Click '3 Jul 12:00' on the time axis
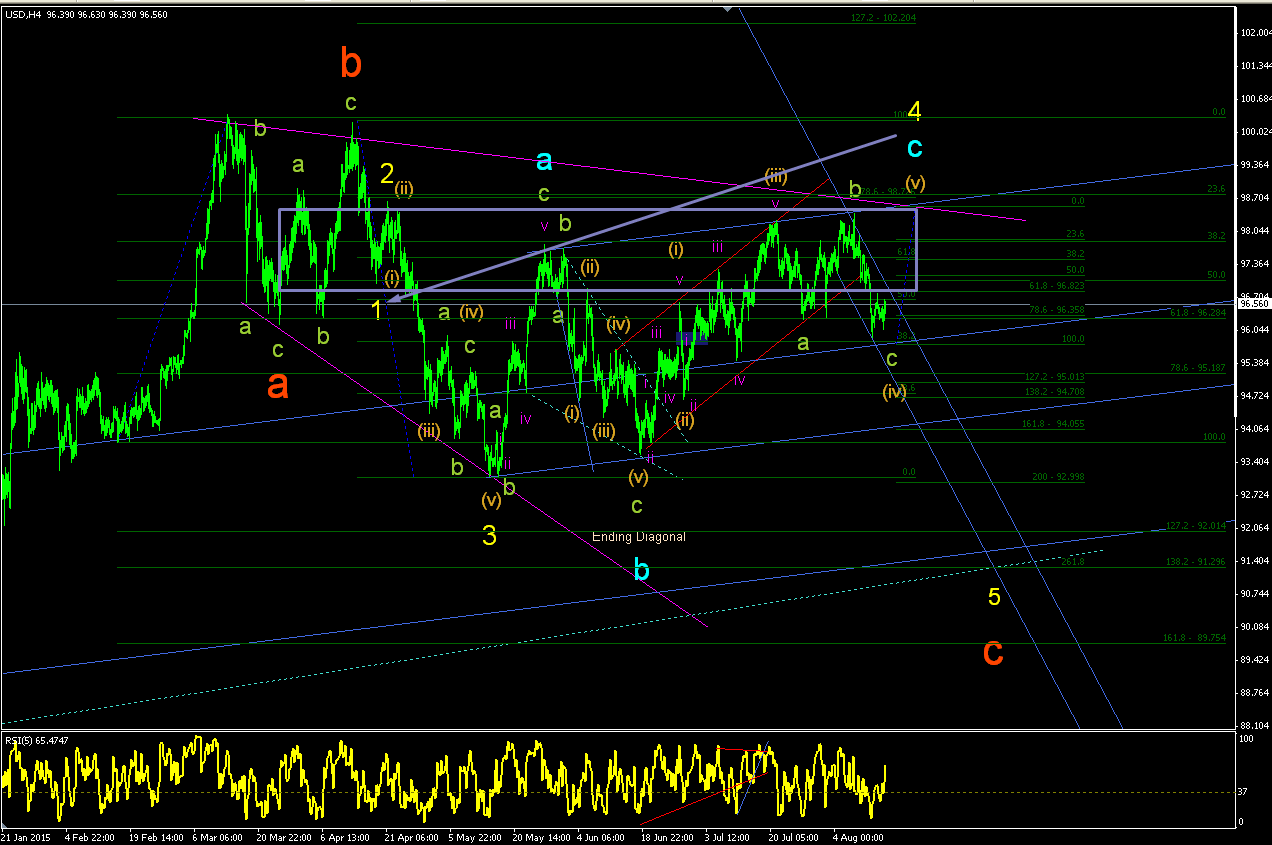Screen dimensions: 1272x845 coord(728,836)
